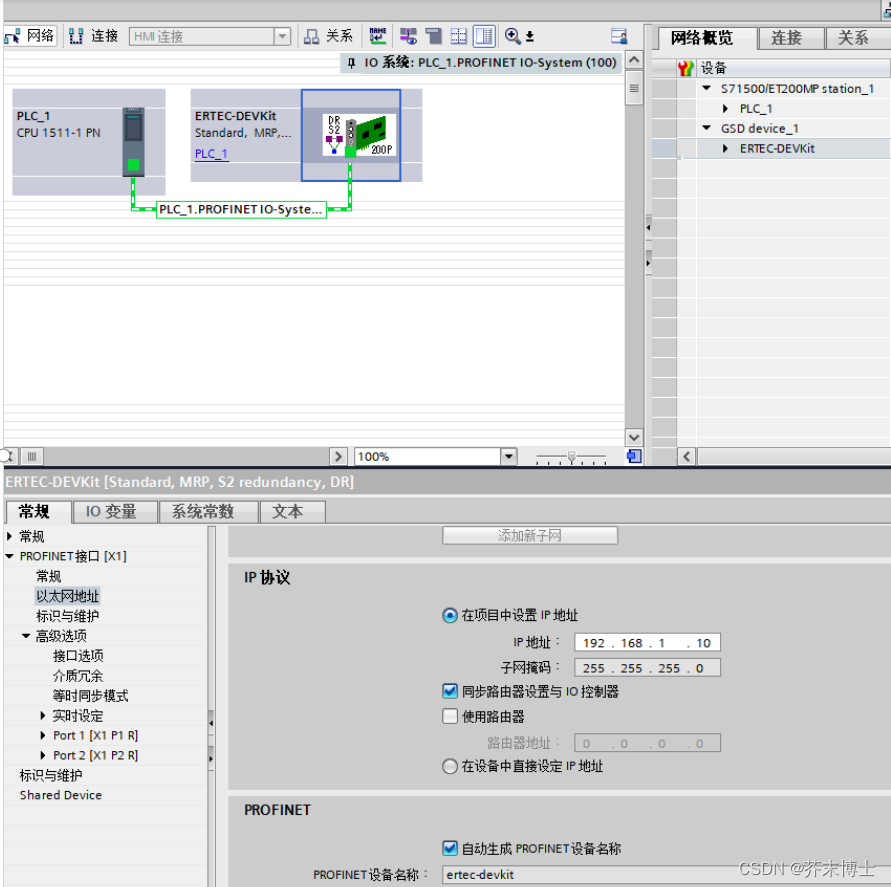The width and height of the screenshot is (891, 887).
Task: Click the gray page-break toolbar icon
Action: coord(434,36)
